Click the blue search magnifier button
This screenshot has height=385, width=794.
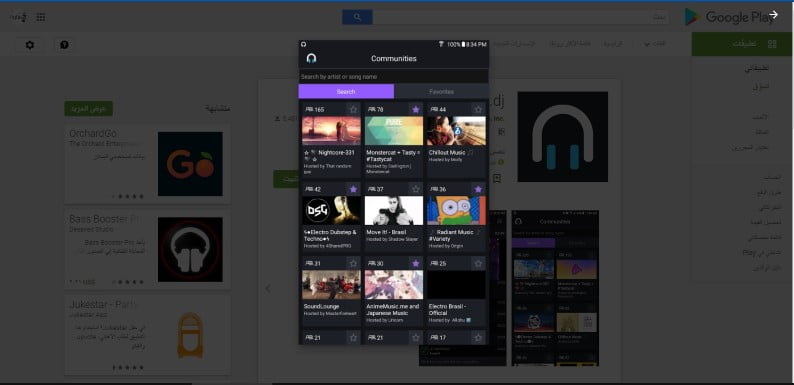pos(358,17)
